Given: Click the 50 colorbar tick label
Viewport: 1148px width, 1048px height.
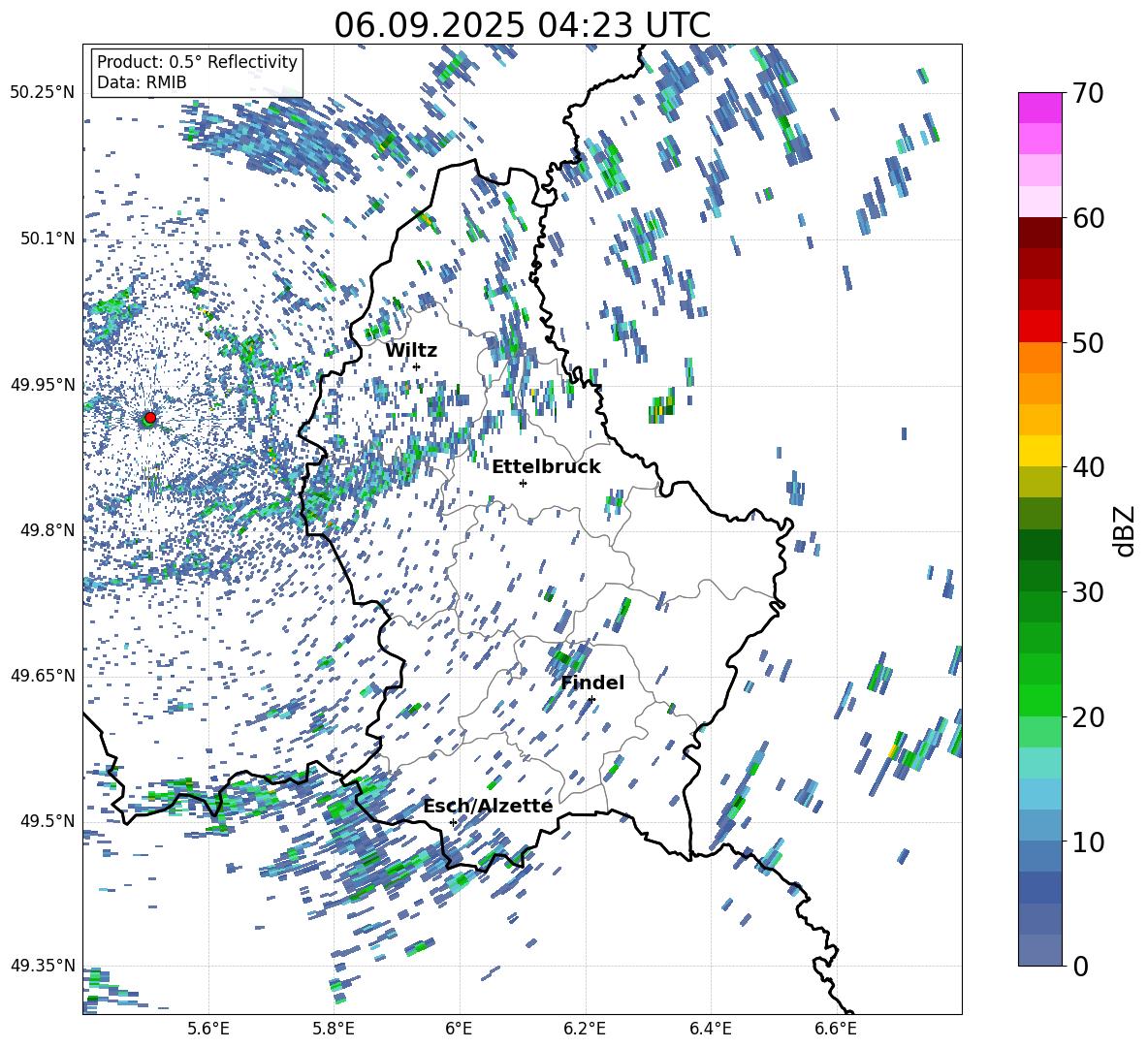Looking at the screenshot, I should [x=1088, y=342].
